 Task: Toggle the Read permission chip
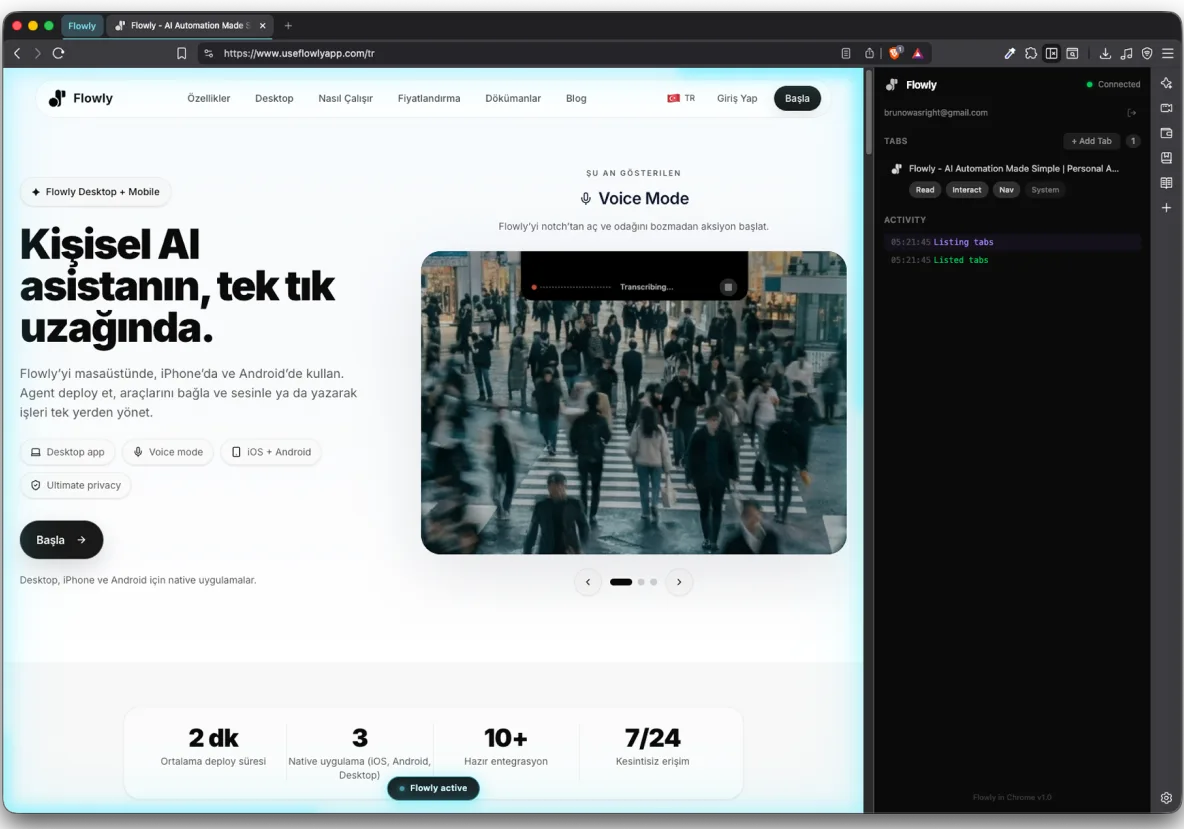(x=925, y=190)
